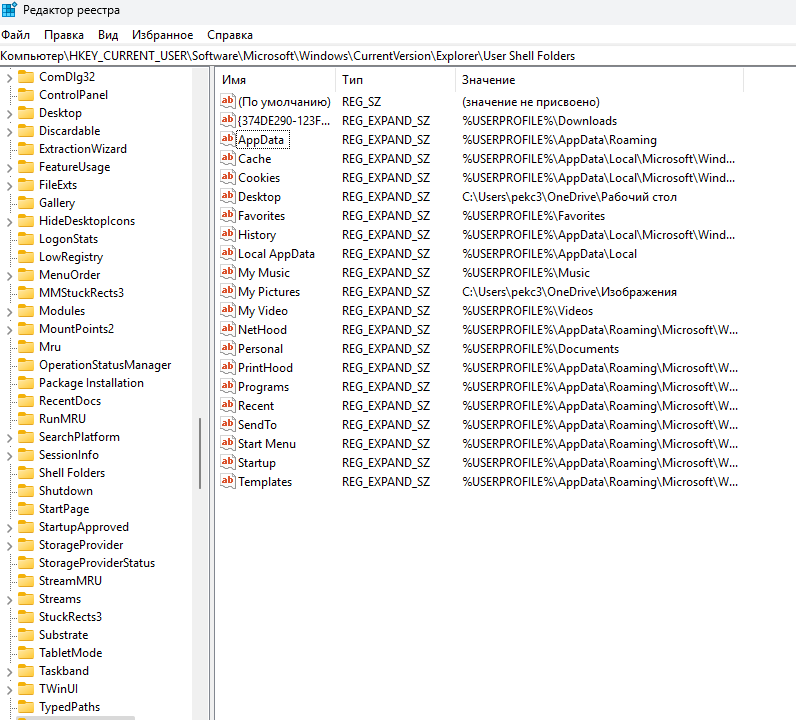796x720 pixels.
Task: Select the HideDesktopIcons key
Action: (x=87, y=221)
